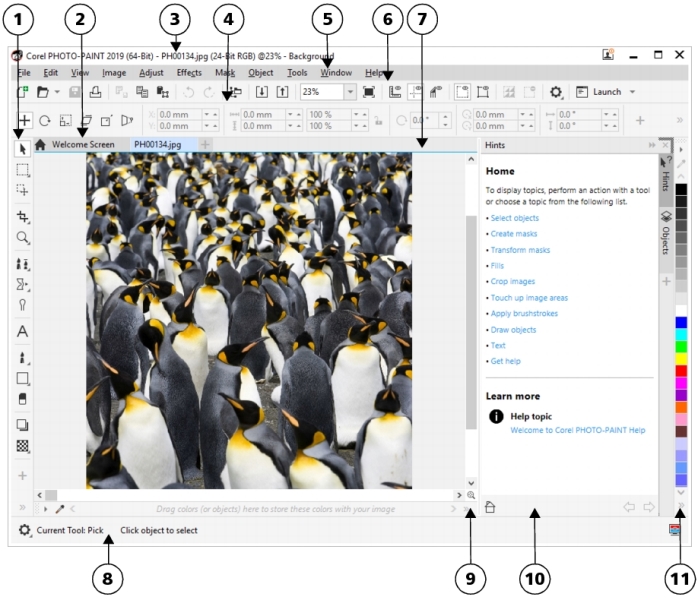Open the Effects menu
Image resolution: width=698 pixels, height=600 pixels.
[189, 73]
